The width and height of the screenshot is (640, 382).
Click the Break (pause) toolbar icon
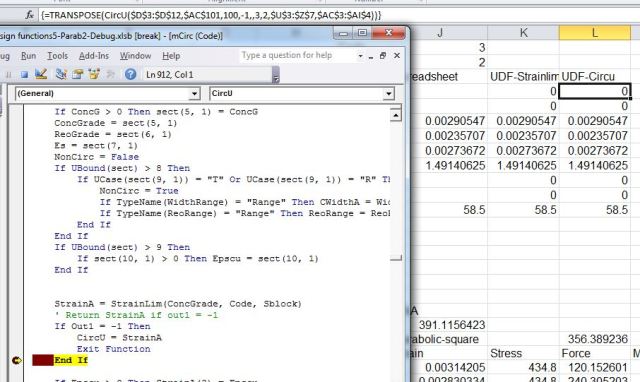[x=9, y=75]
